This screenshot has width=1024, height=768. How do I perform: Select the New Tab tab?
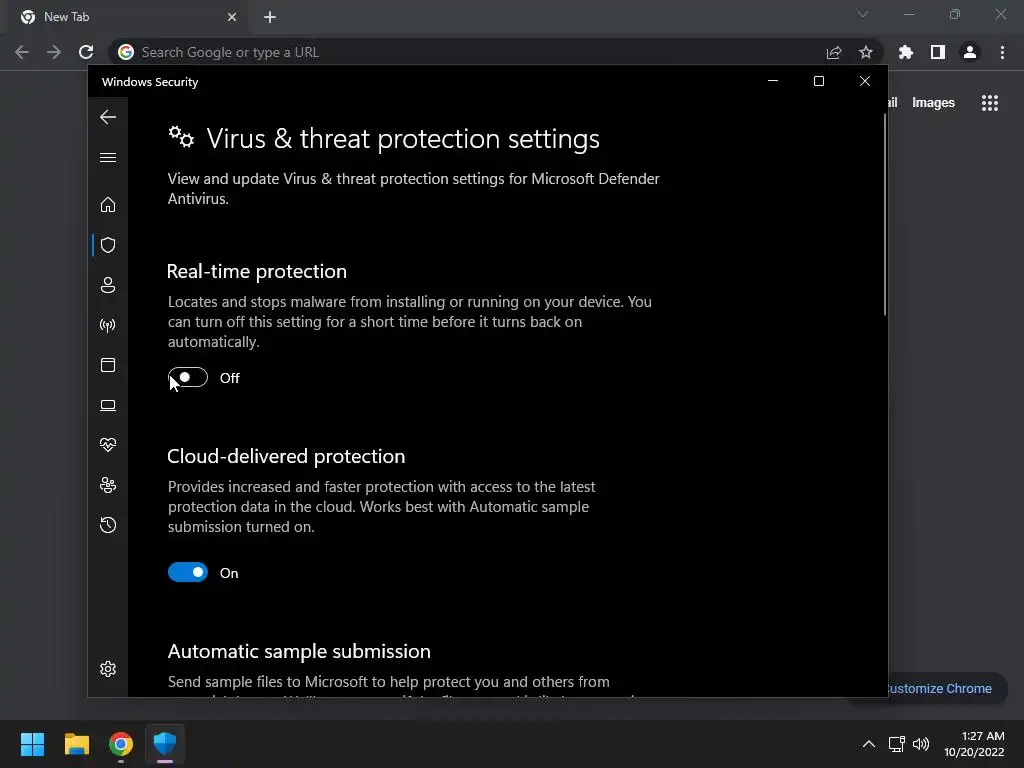127,17
